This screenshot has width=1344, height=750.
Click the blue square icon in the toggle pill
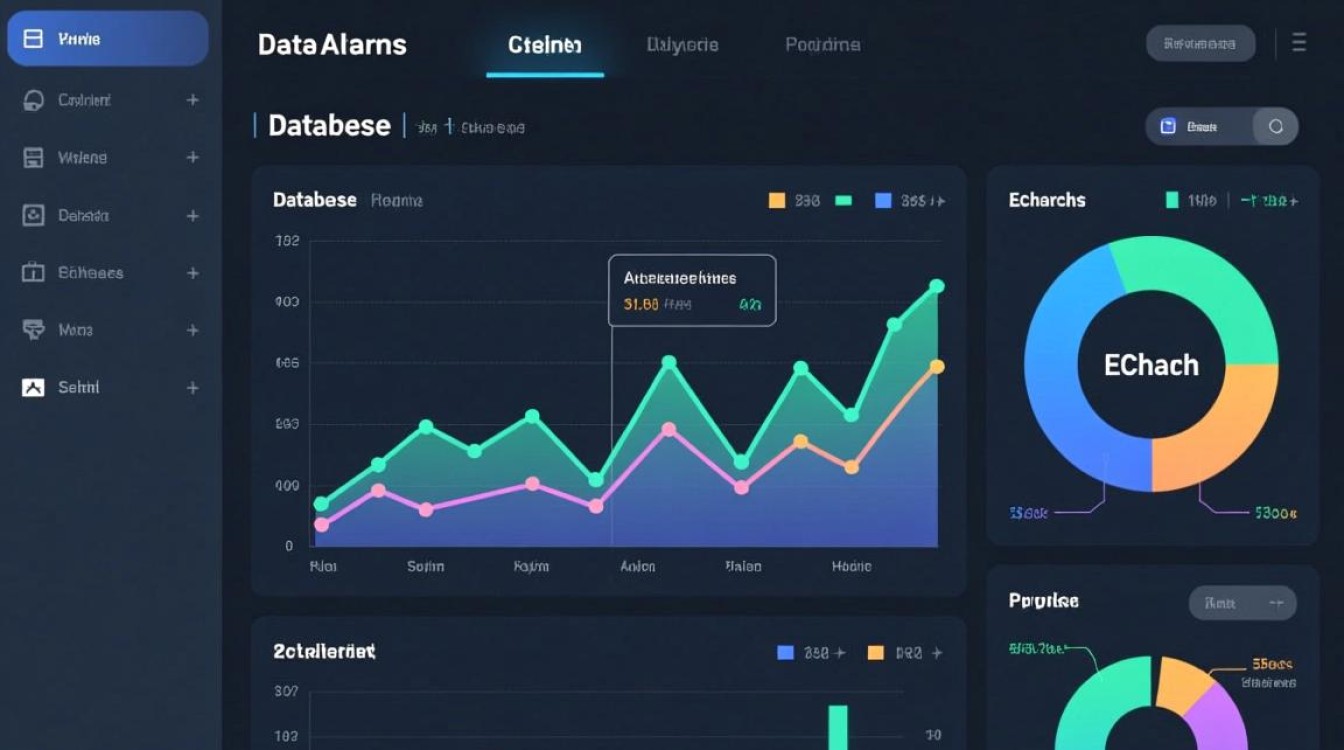point(1167,127)
